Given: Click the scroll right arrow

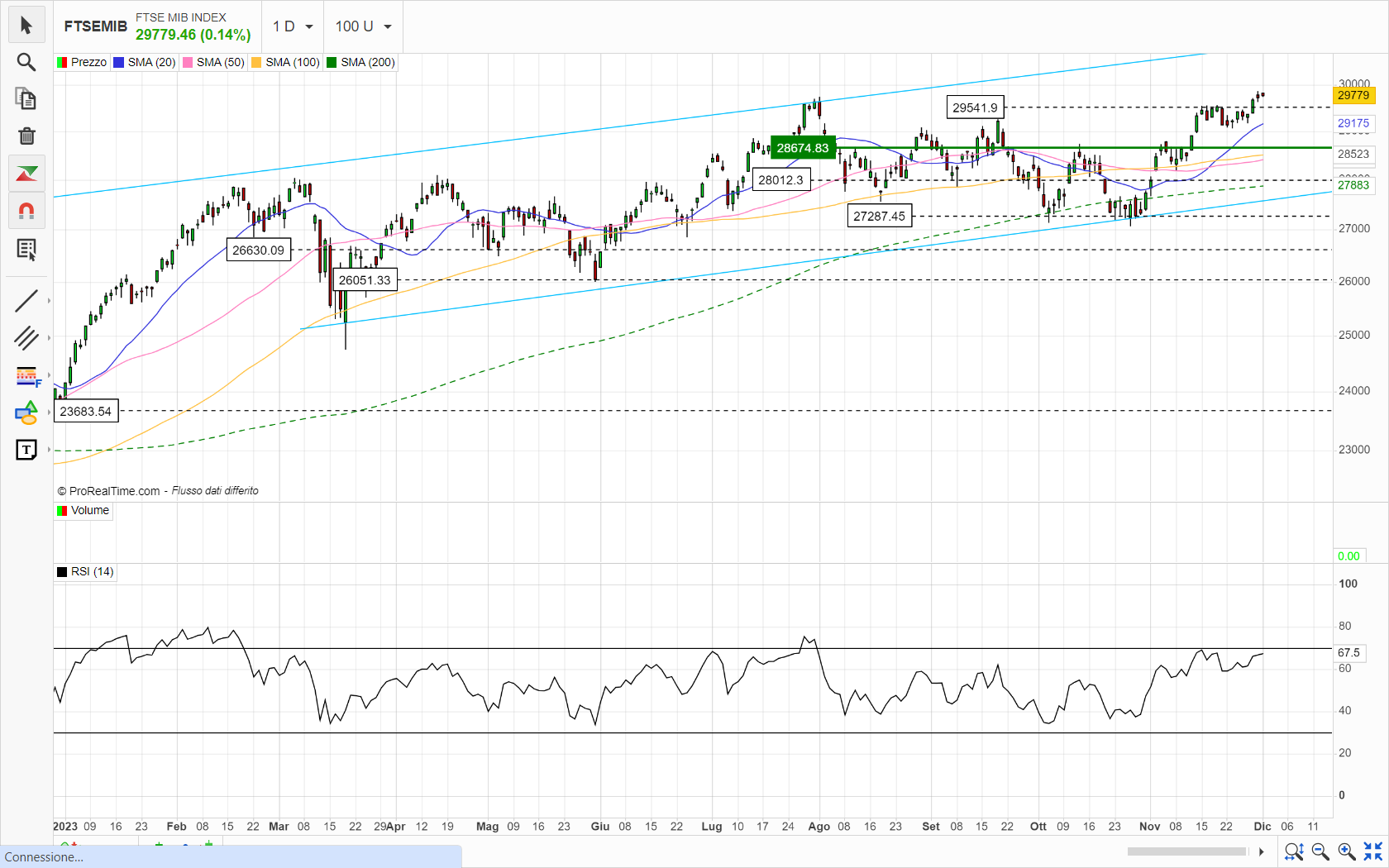Looking at the screenshot, I should pyautogui.click(x=1262, y=851).
